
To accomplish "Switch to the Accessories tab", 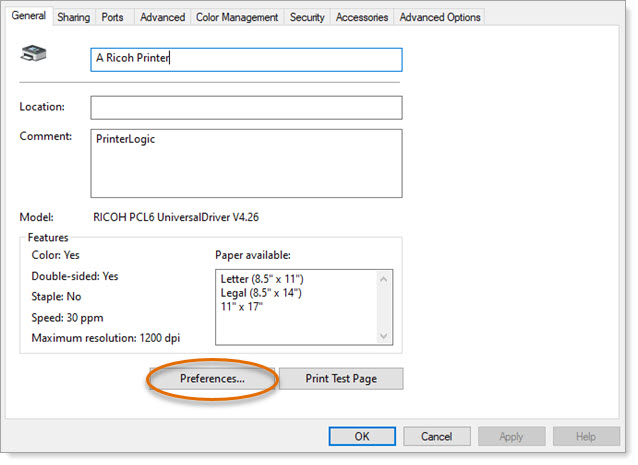I will [361, 17].
